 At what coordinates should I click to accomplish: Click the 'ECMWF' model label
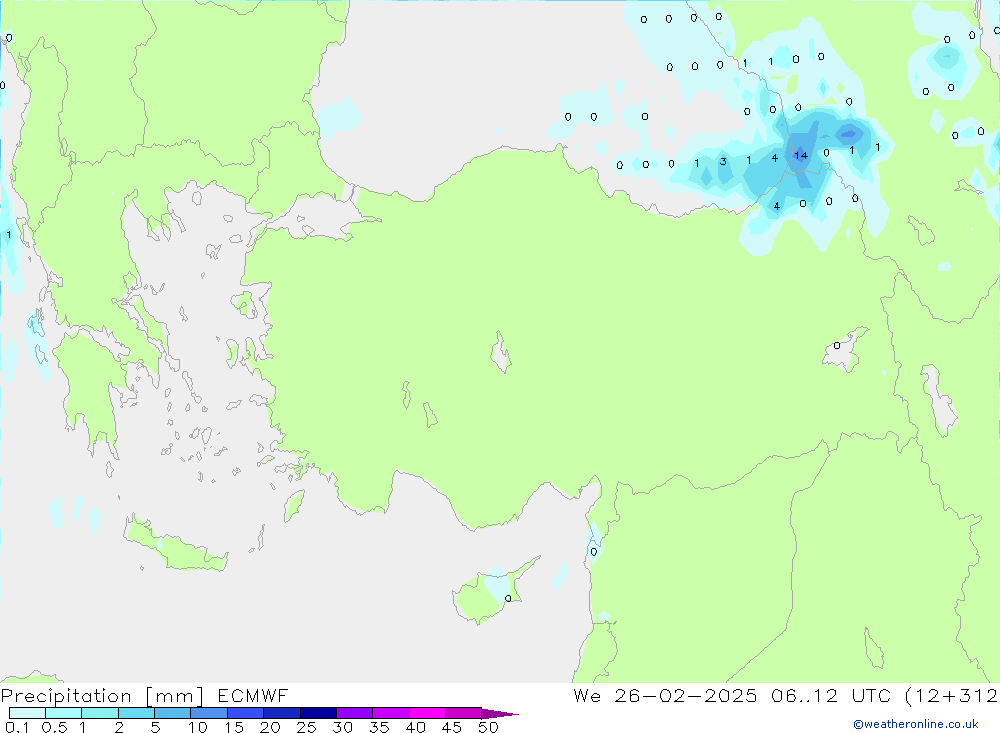pos(253,695)
